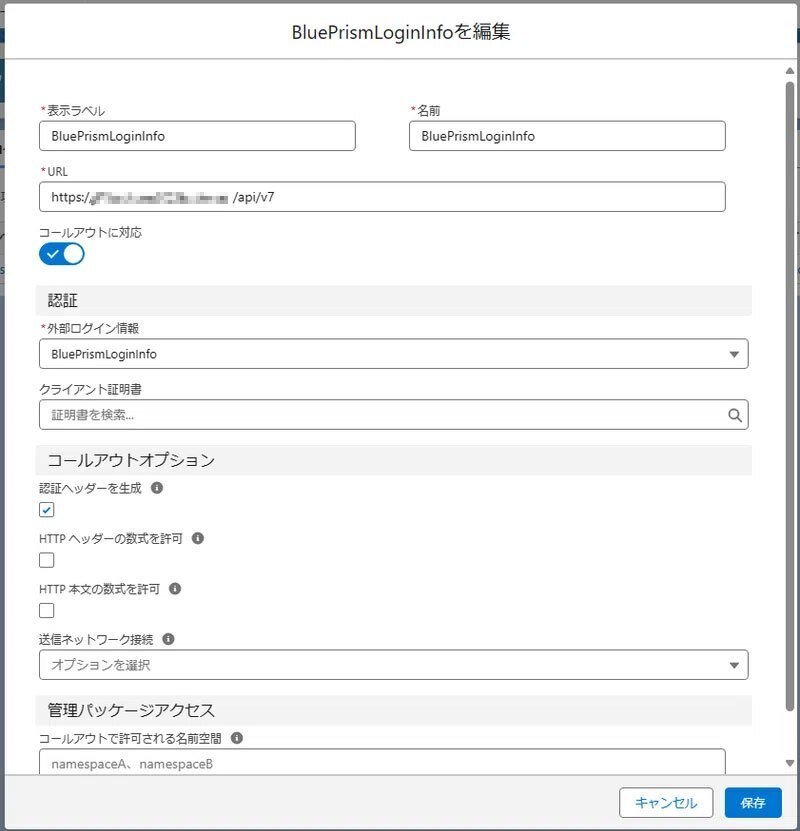Open the 送信ネットワーク接続 dropdown

[394, 665]
